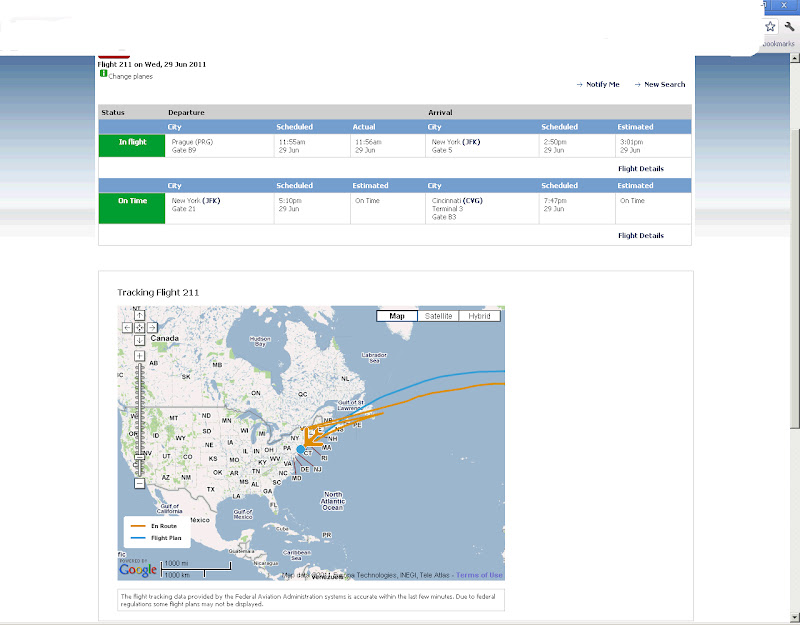Zoom in on map with plus button
800x625 pixels.
(139, 356)
